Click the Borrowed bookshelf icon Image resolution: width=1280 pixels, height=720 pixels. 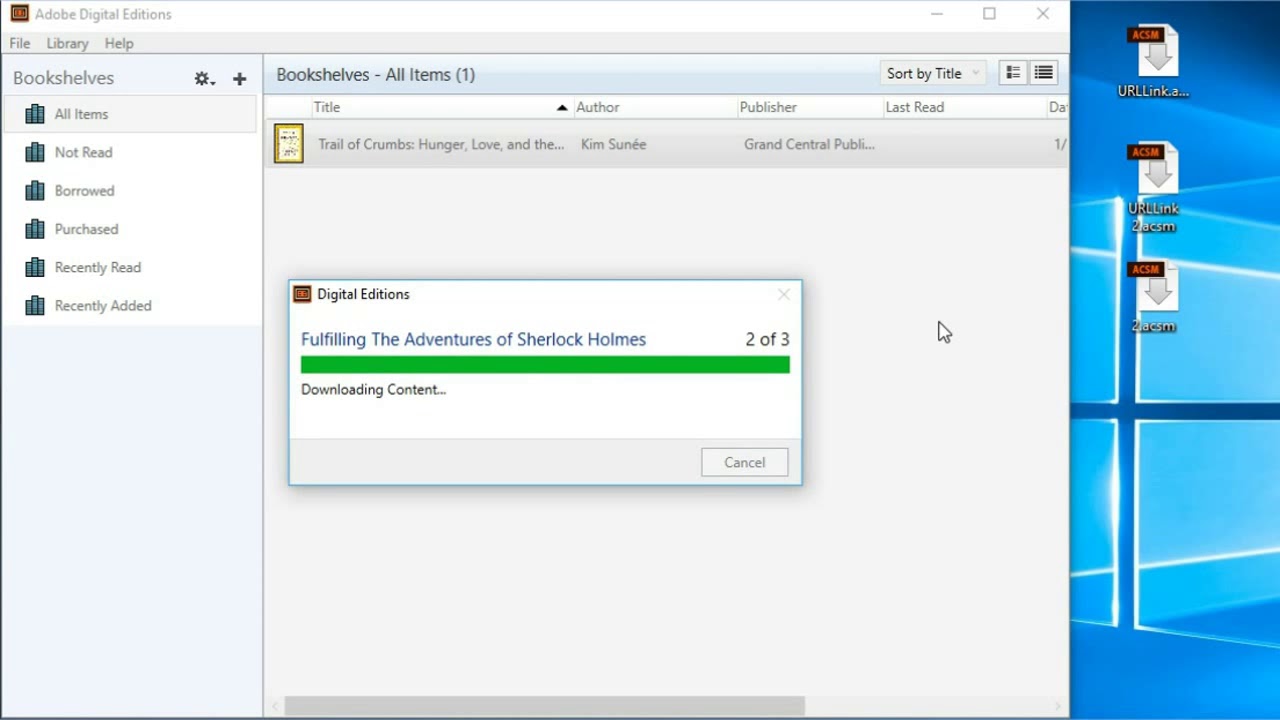(35, 190)
